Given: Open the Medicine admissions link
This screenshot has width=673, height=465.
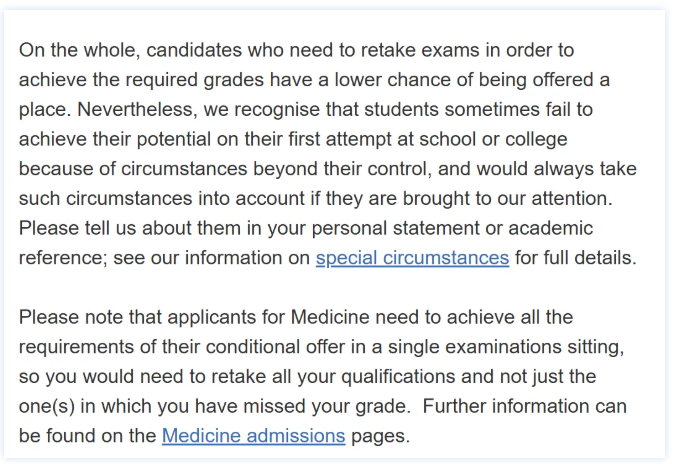Looking at the screenshot, I should 253,436.
